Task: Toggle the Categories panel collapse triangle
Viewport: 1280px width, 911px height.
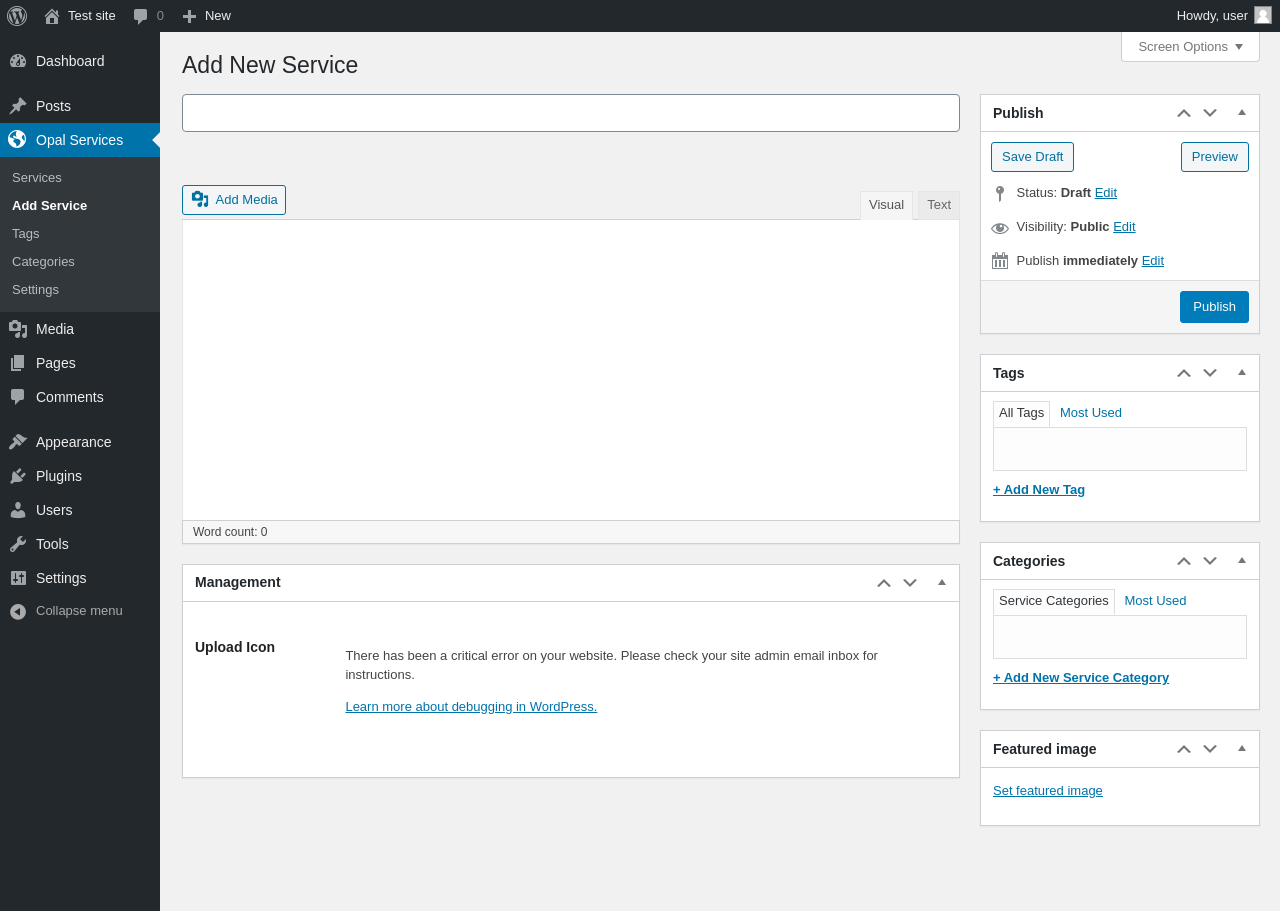Action: coord(1242,560)
